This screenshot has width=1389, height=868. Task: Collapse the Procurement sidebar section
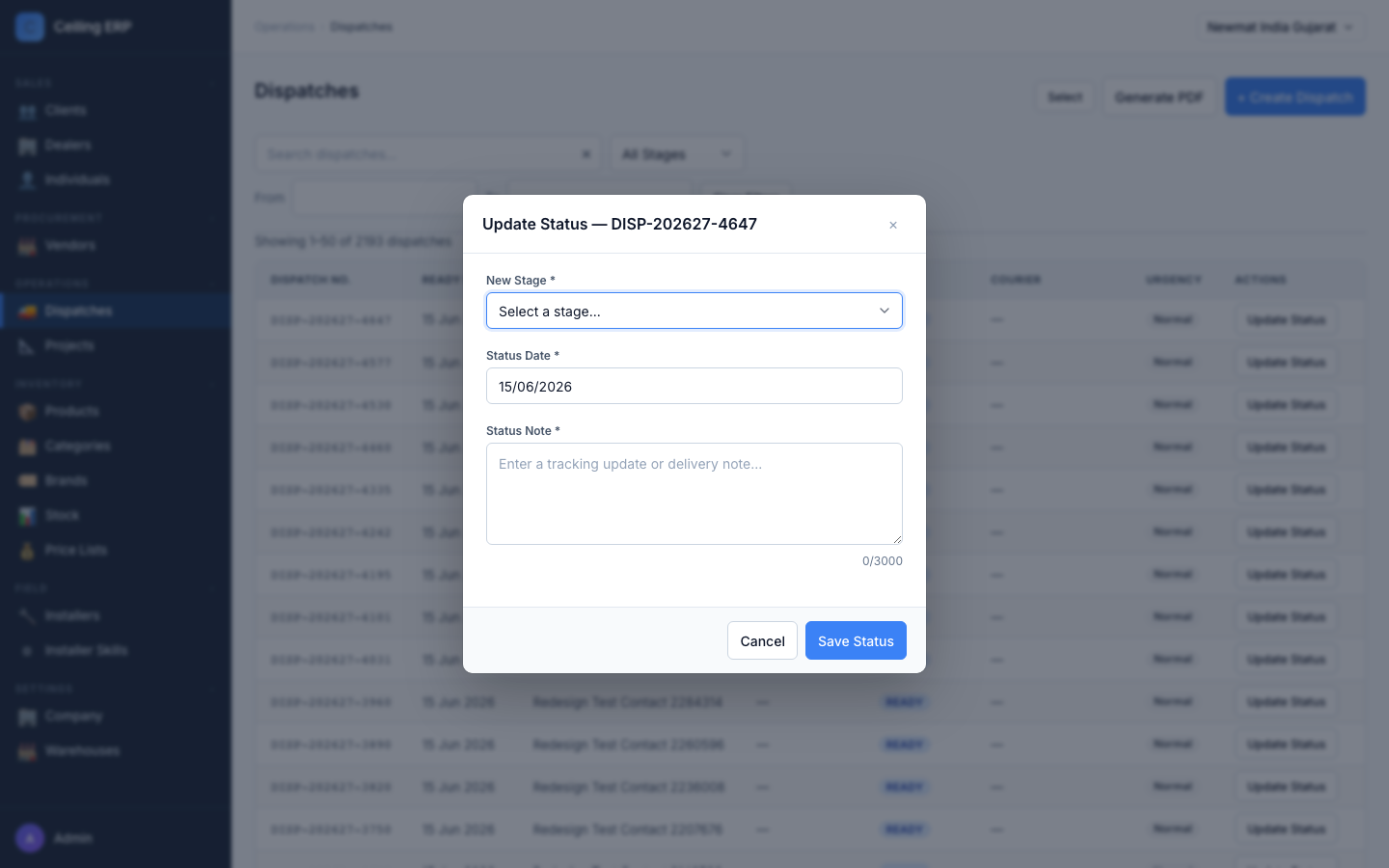coord(212,219)
